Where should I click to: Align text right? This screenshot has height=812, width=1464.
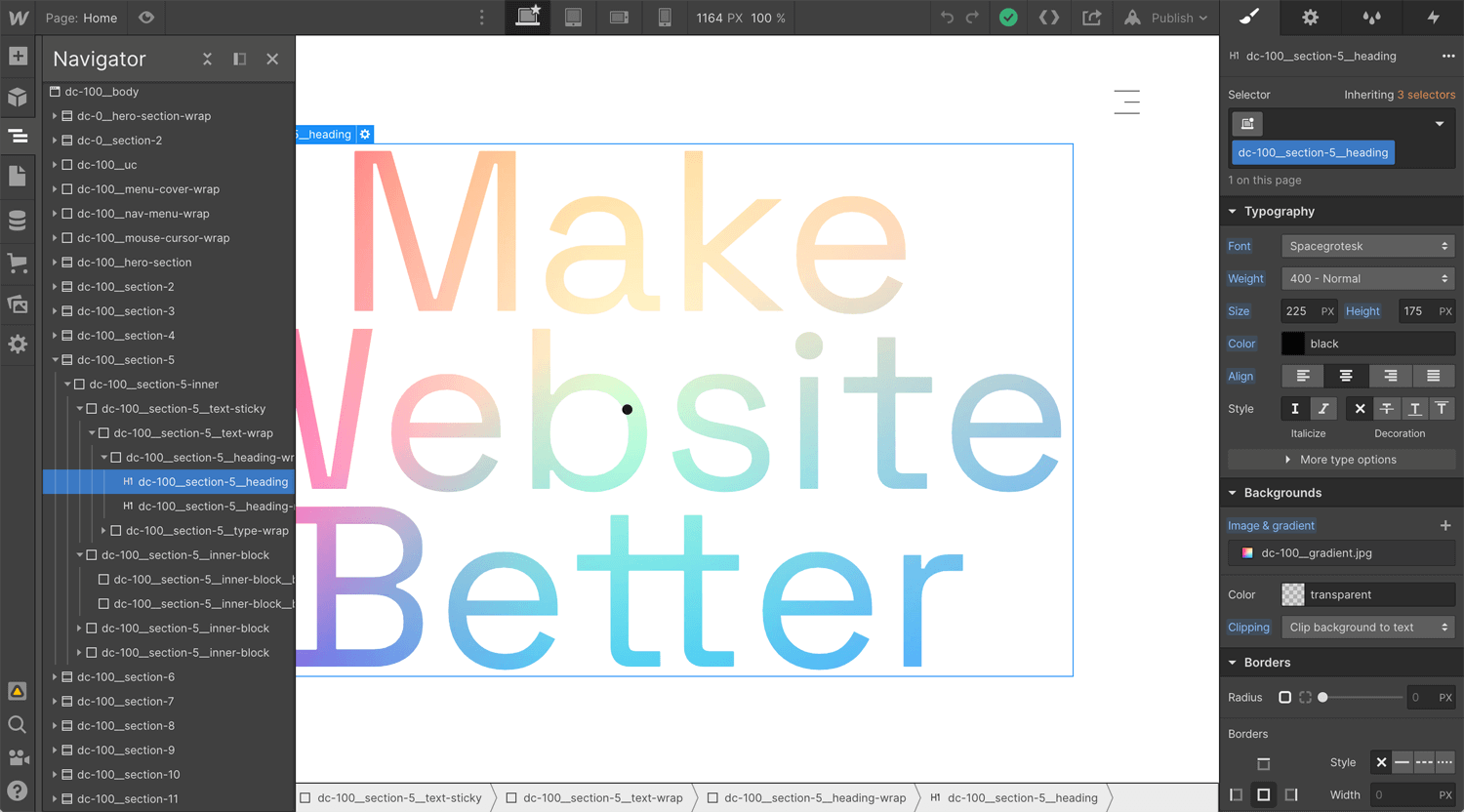pyautogui.click(x=1390, y=376)
